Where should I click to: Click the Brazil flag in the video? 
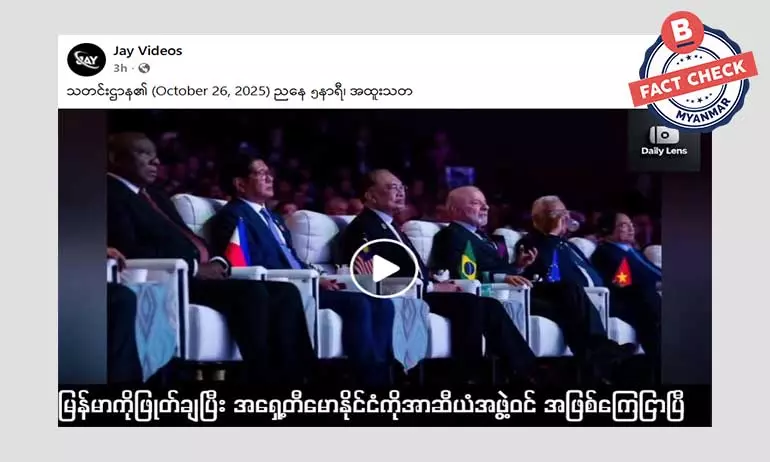coord(468,262)
